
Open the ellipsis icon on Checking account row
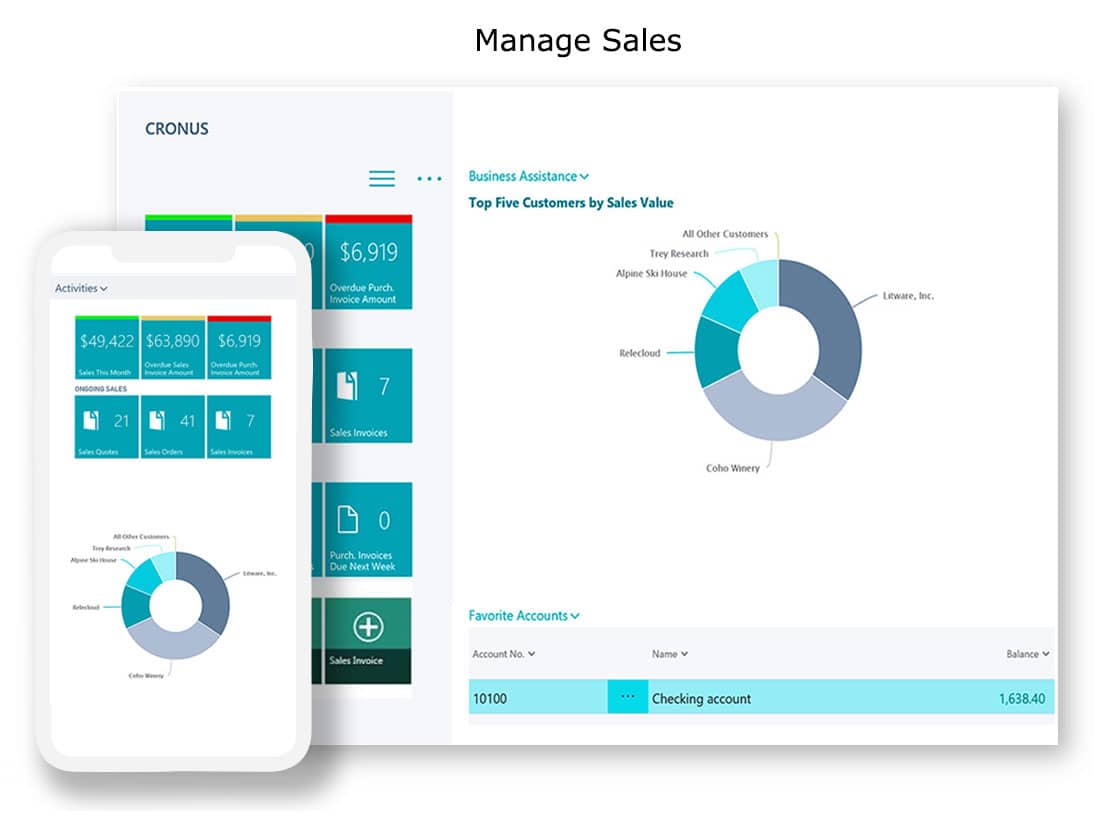pos(629,698)
